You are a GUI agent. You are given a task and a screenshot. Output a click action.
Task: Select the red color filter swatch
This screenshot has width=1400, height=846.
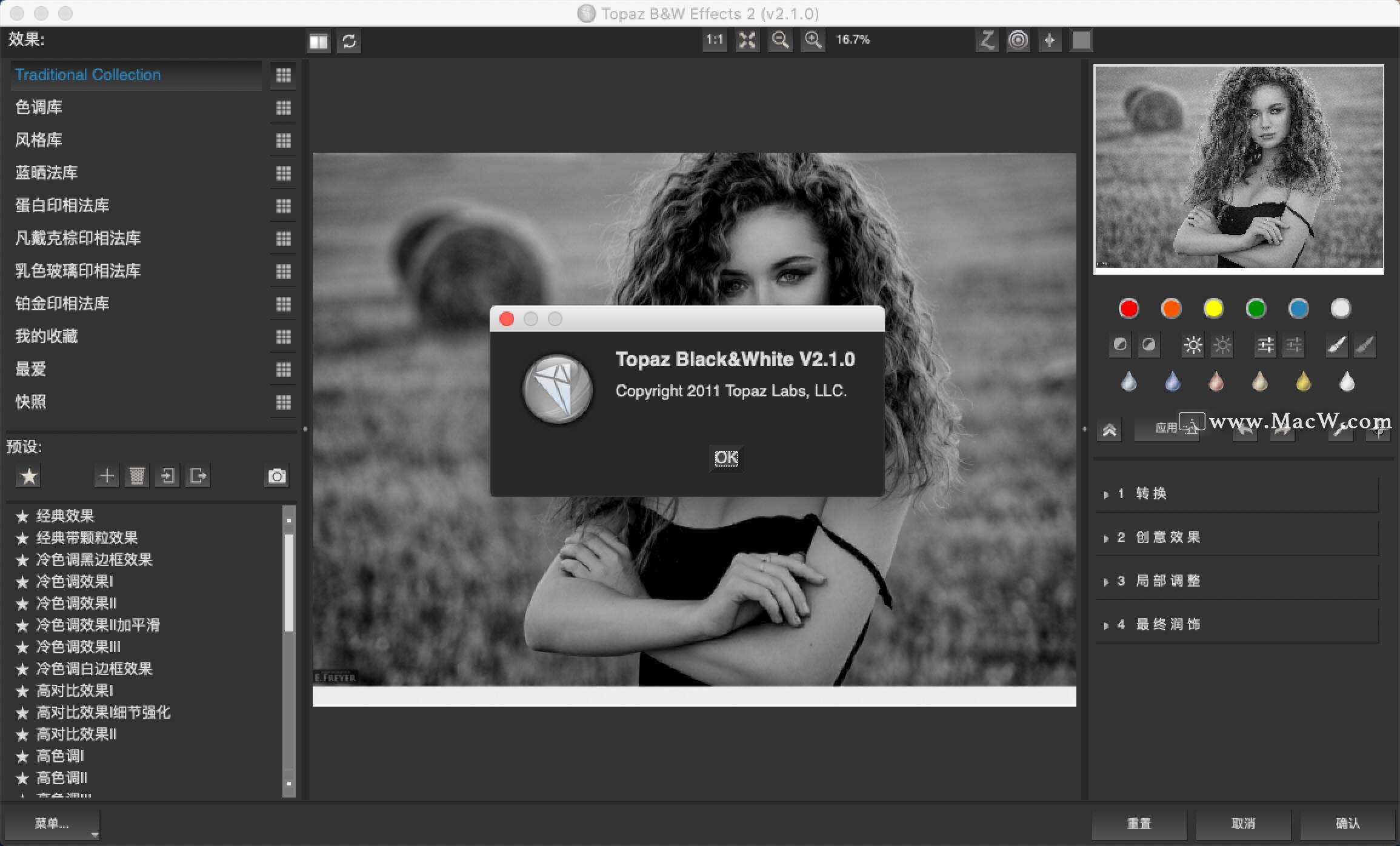1128,308
